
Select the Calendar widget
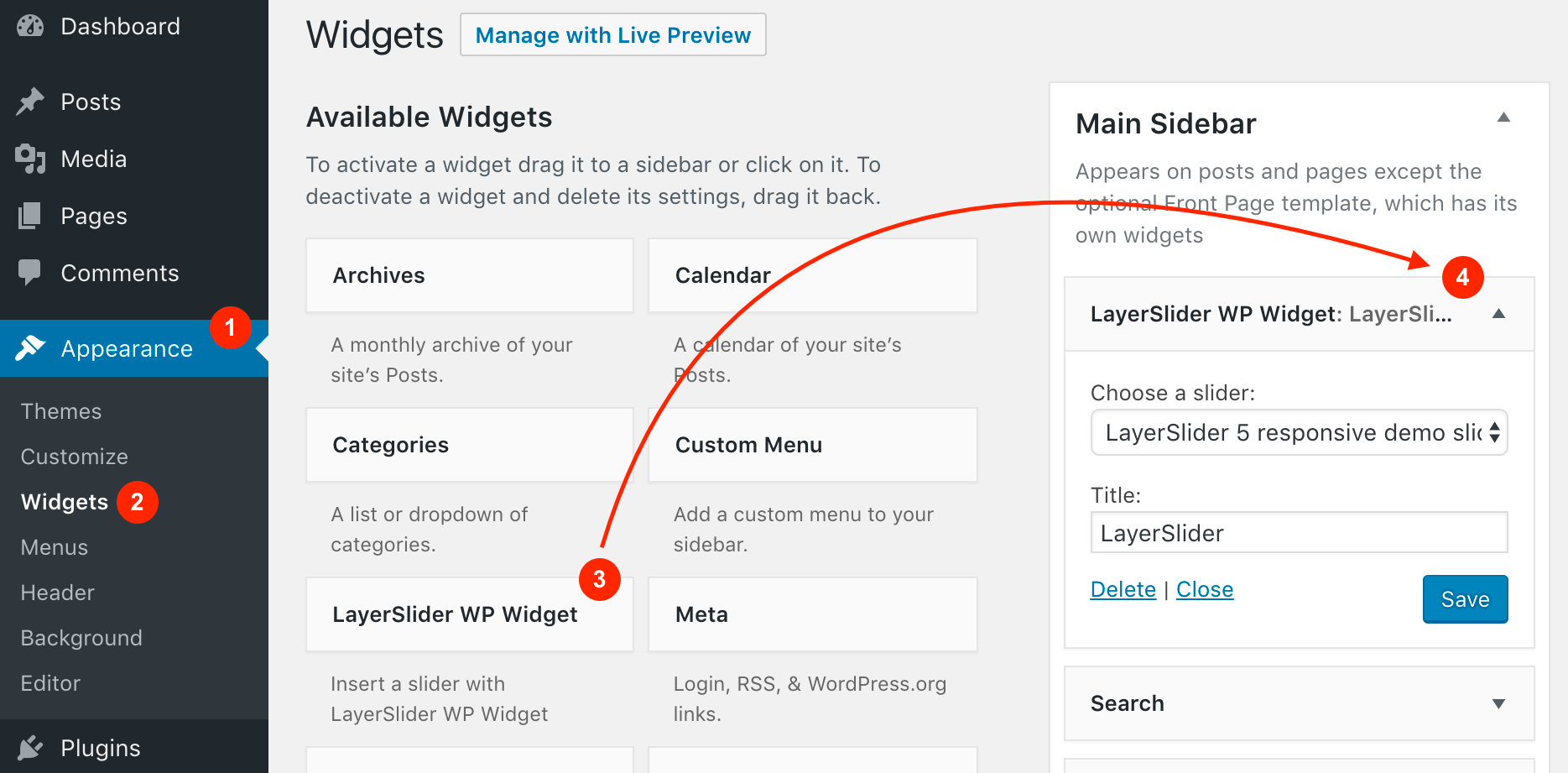pyautogui.click(x=811, y=274)
